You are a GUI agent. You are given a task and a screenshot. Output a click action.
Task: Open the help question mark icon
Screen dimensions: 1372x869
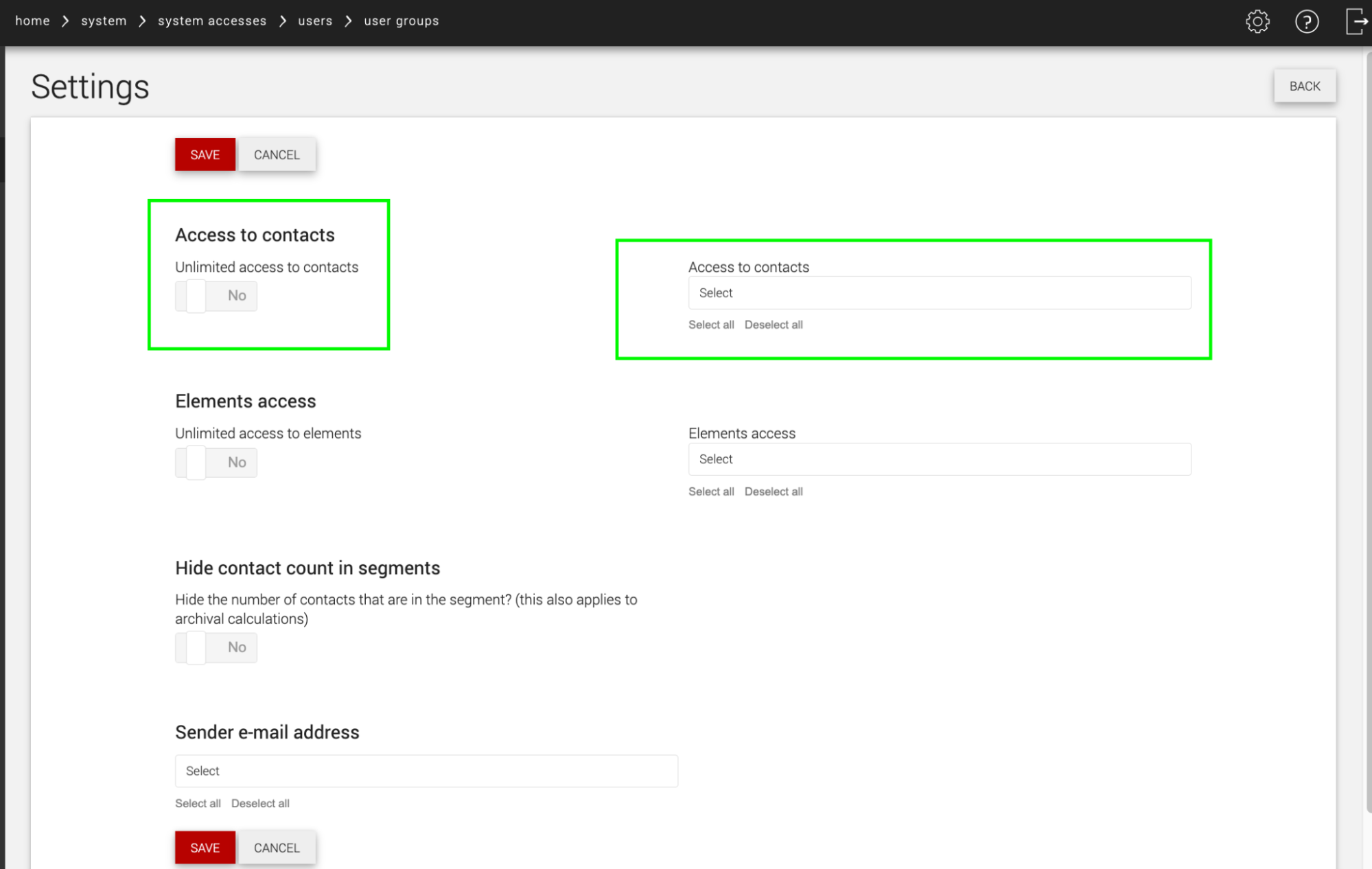pyautogui.click(x=1307, y=22)
